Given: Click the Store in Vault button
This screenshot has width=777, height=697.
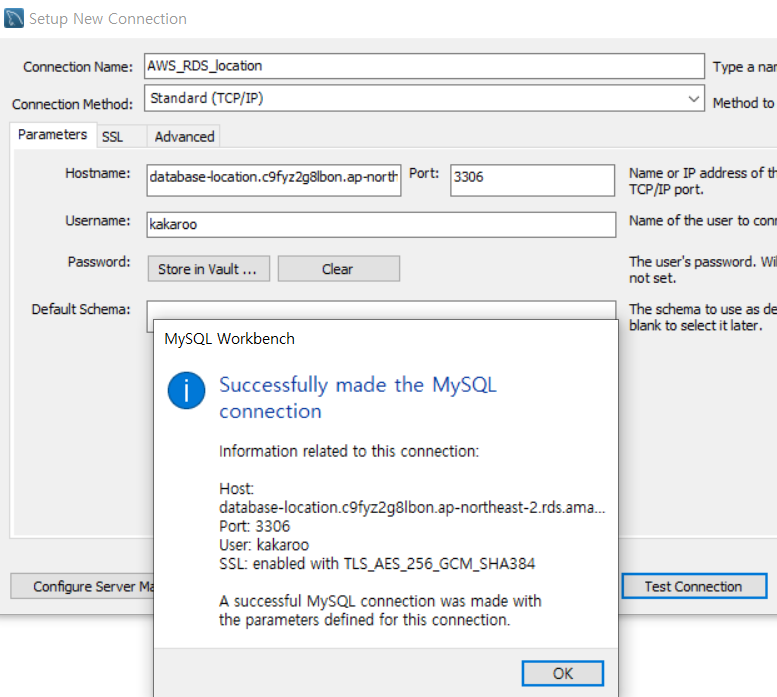Looking at the screenshot, I should tap(209, 269).
